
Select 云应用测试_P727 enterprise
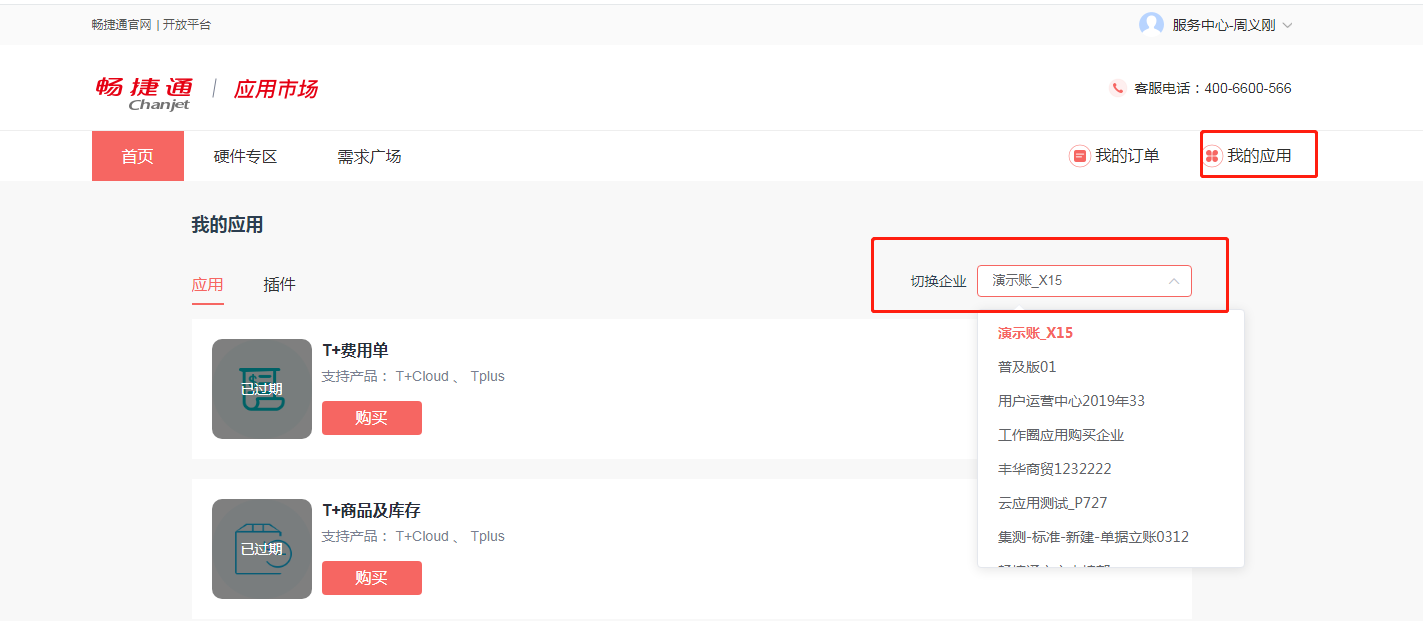point(1053,503)
